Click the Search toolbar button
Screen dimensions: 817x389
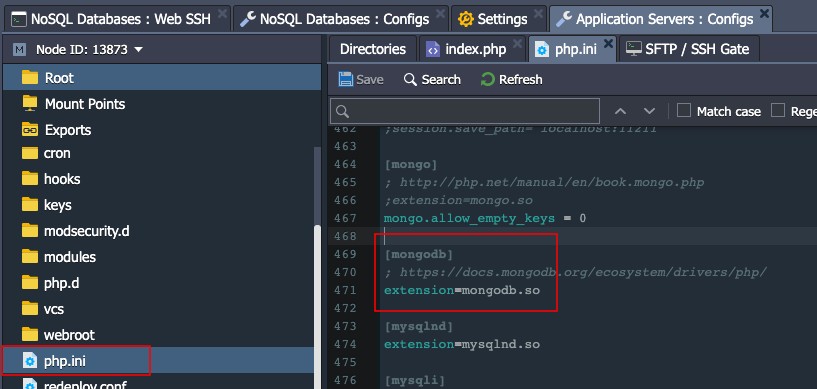point(432,79)
